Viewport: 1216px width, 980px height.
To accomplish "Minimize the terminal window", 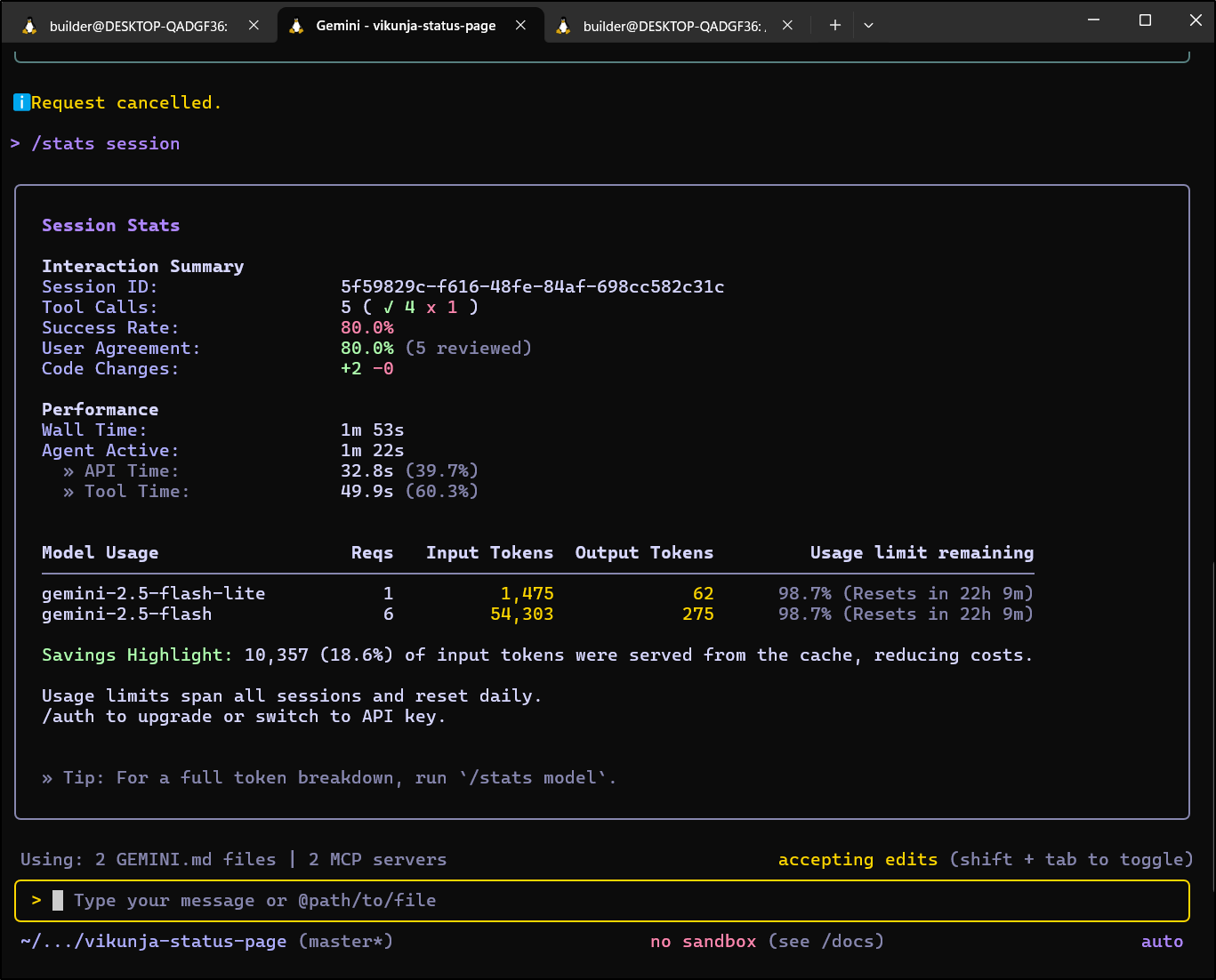I will tap(1094, 20).
